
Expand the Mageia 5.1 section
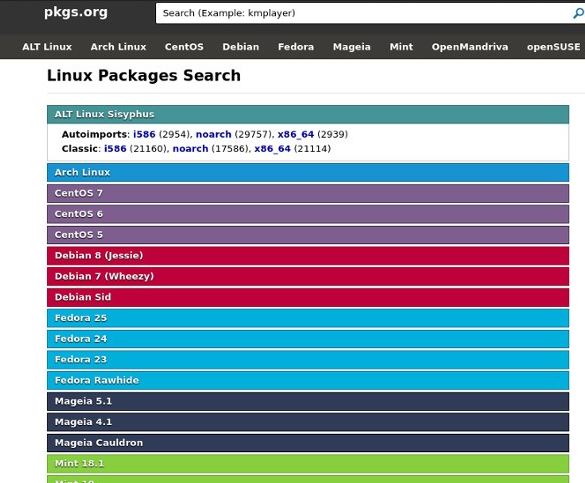(308, 401)
